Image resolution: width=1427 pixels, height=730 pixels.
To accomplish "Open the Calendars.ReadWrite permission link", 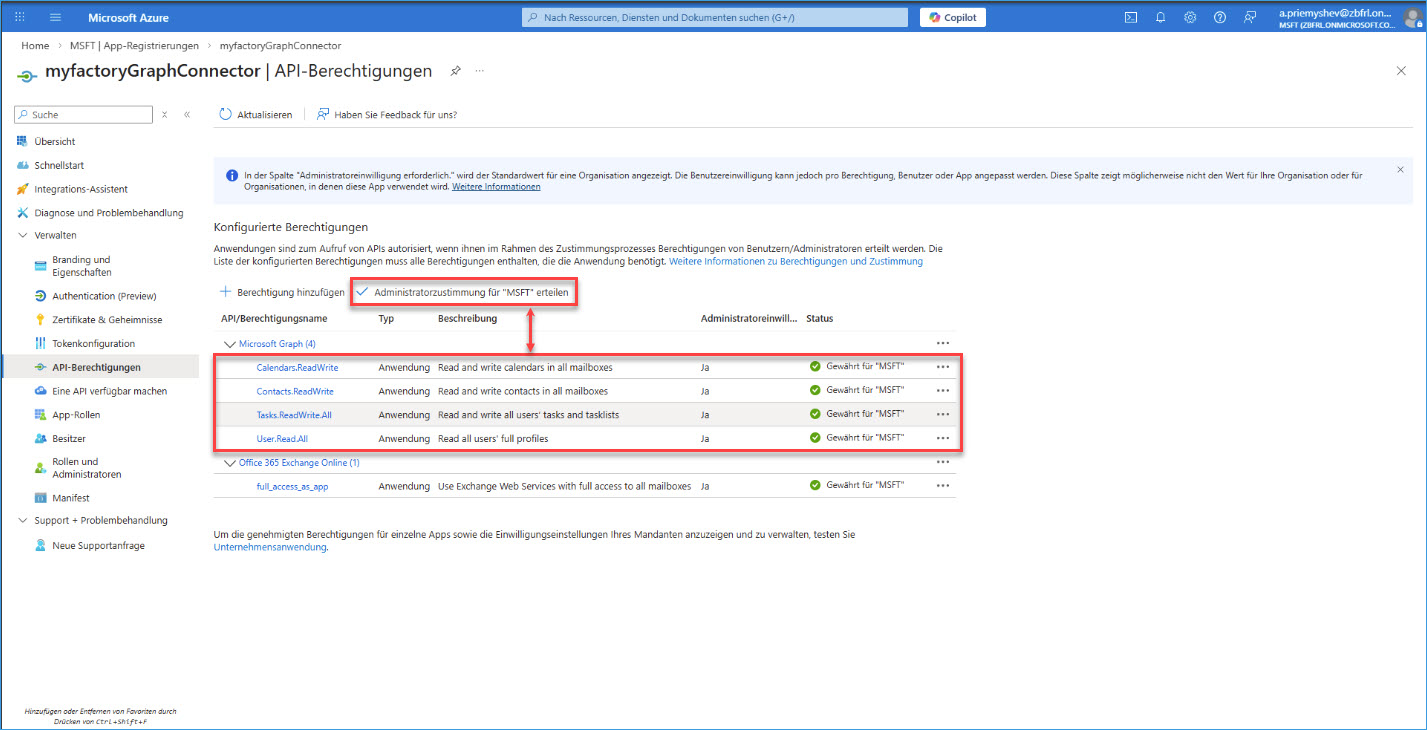I will point(297,367).
